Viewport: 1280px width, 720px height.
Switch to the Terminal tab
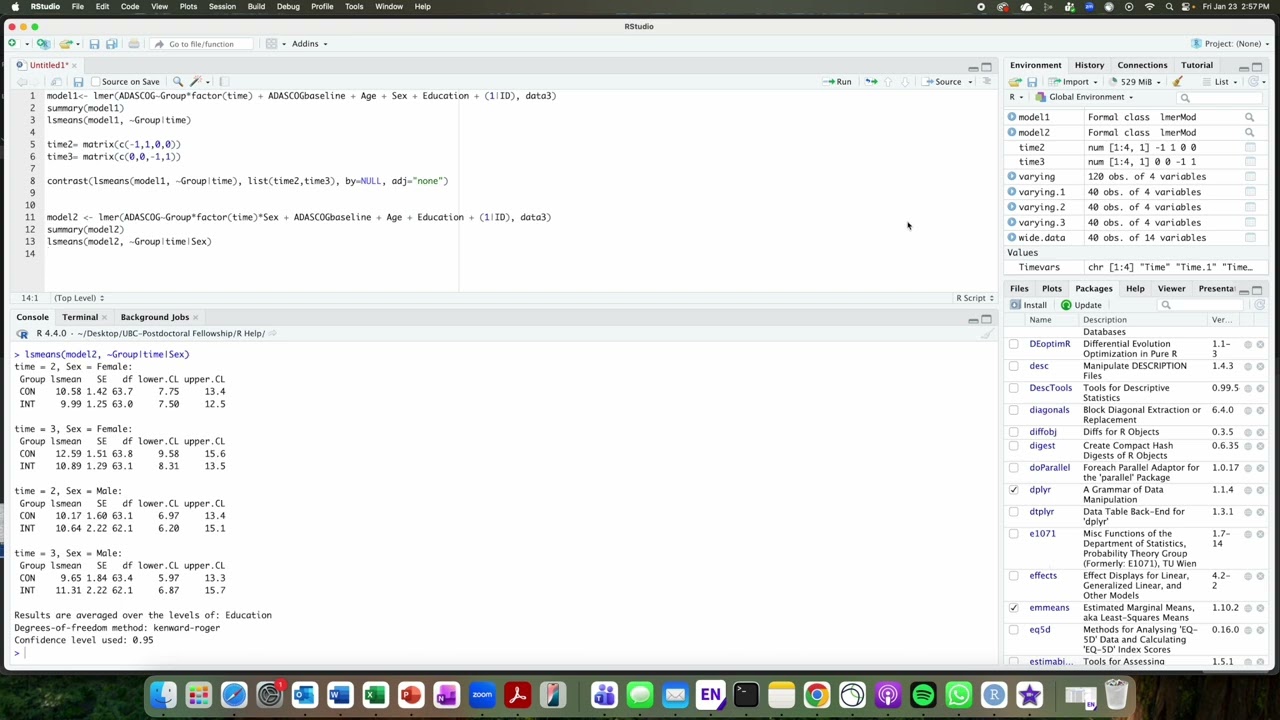pyautogui.click(x=80, y=317)
